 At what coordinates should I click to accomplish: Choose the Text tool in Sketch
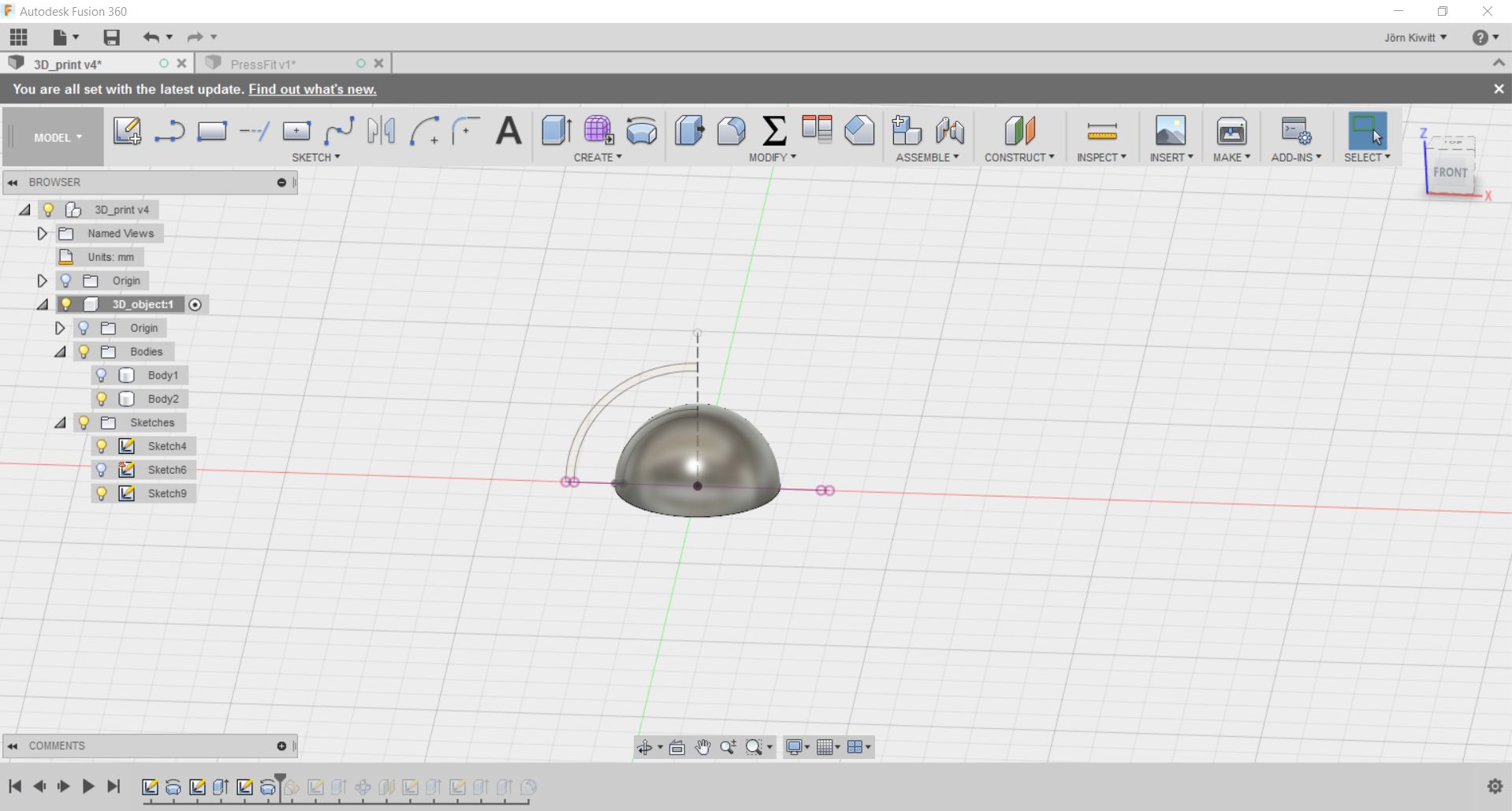pos(508,131)
